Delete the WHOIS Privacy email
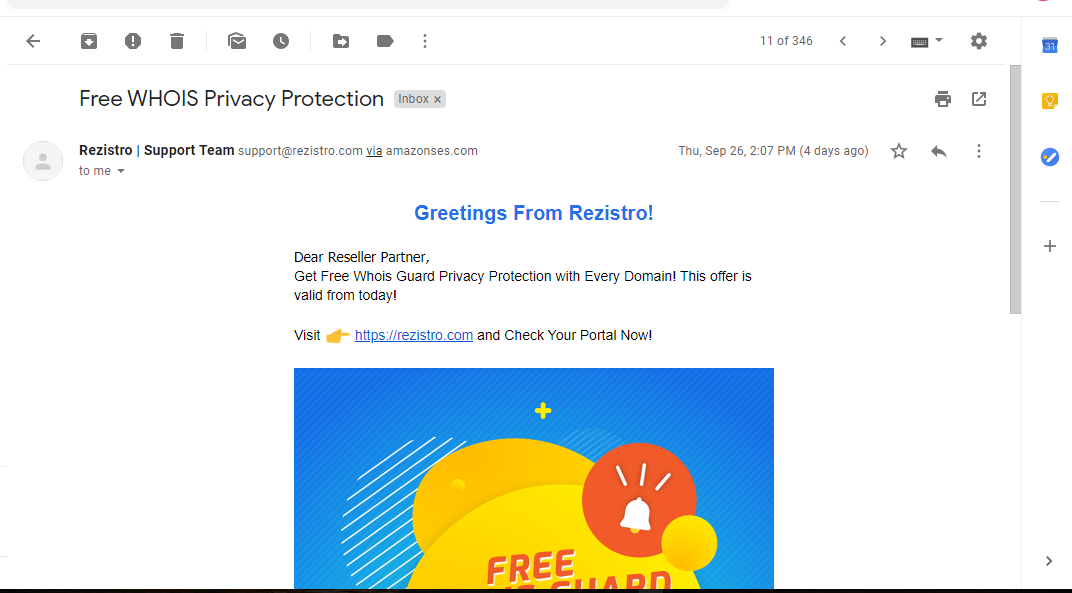Image resolution: width=1072 pixels, height=593 pixels. [177, 41]
